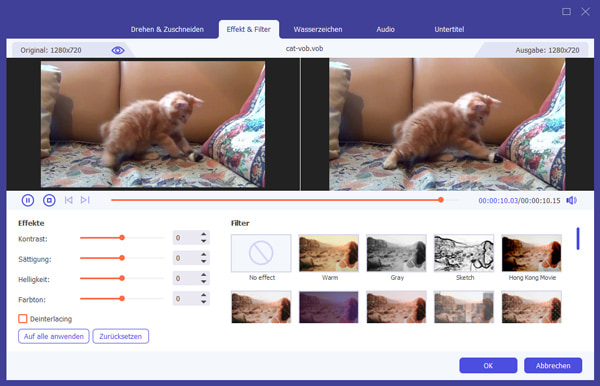This screenshot has width=600, height=386.
Task: Click Zurücksetzen button
Action: point(121,336)
